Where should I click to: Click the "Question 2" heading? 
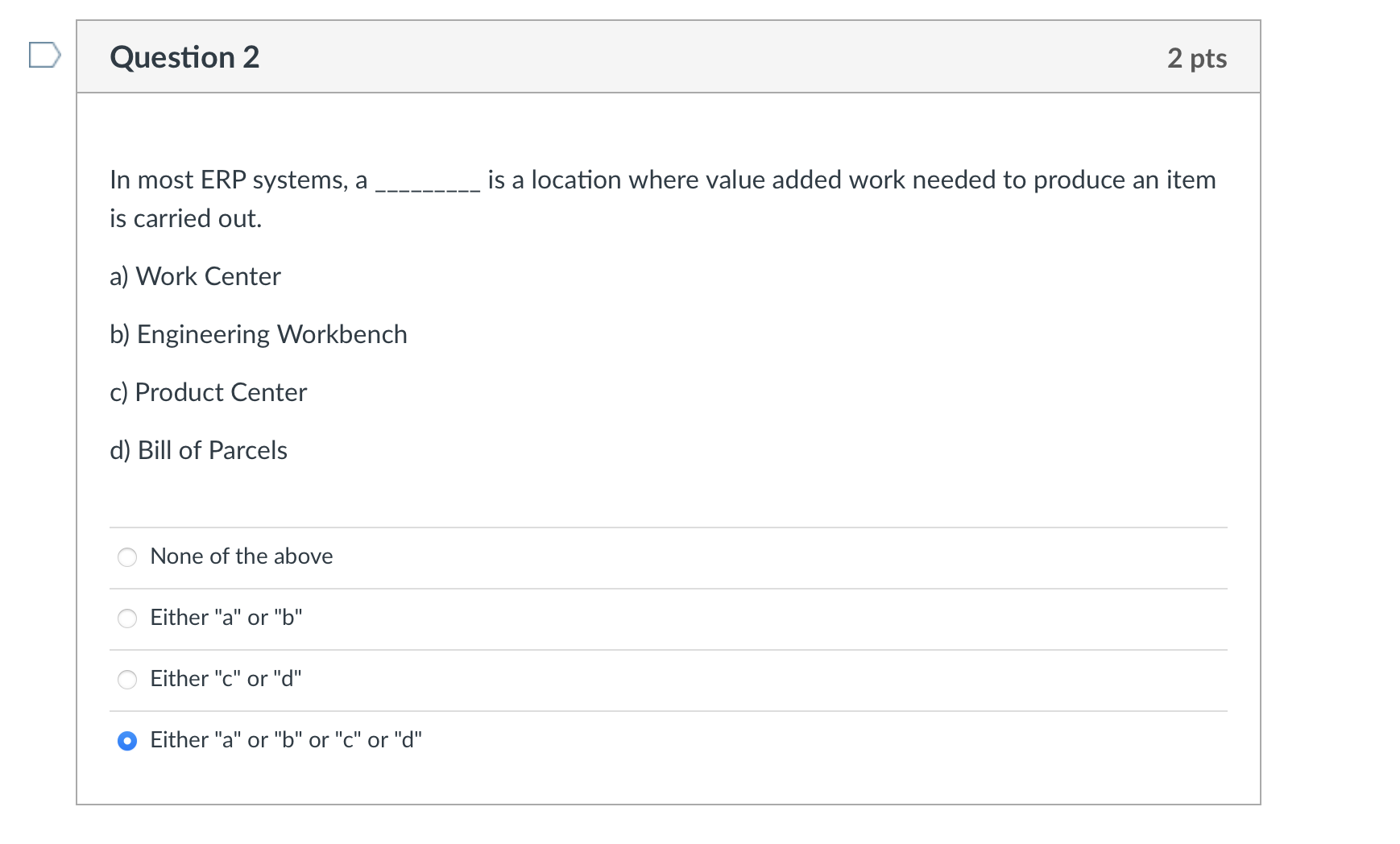point(184,57)
